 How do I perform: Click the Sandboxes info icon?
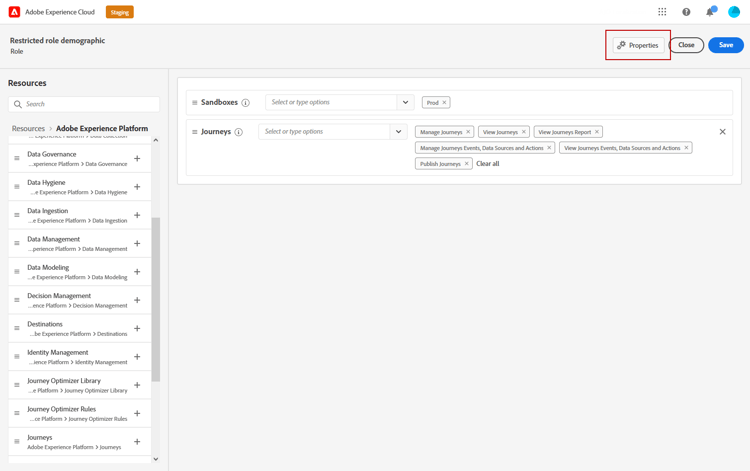pos(245,103)
